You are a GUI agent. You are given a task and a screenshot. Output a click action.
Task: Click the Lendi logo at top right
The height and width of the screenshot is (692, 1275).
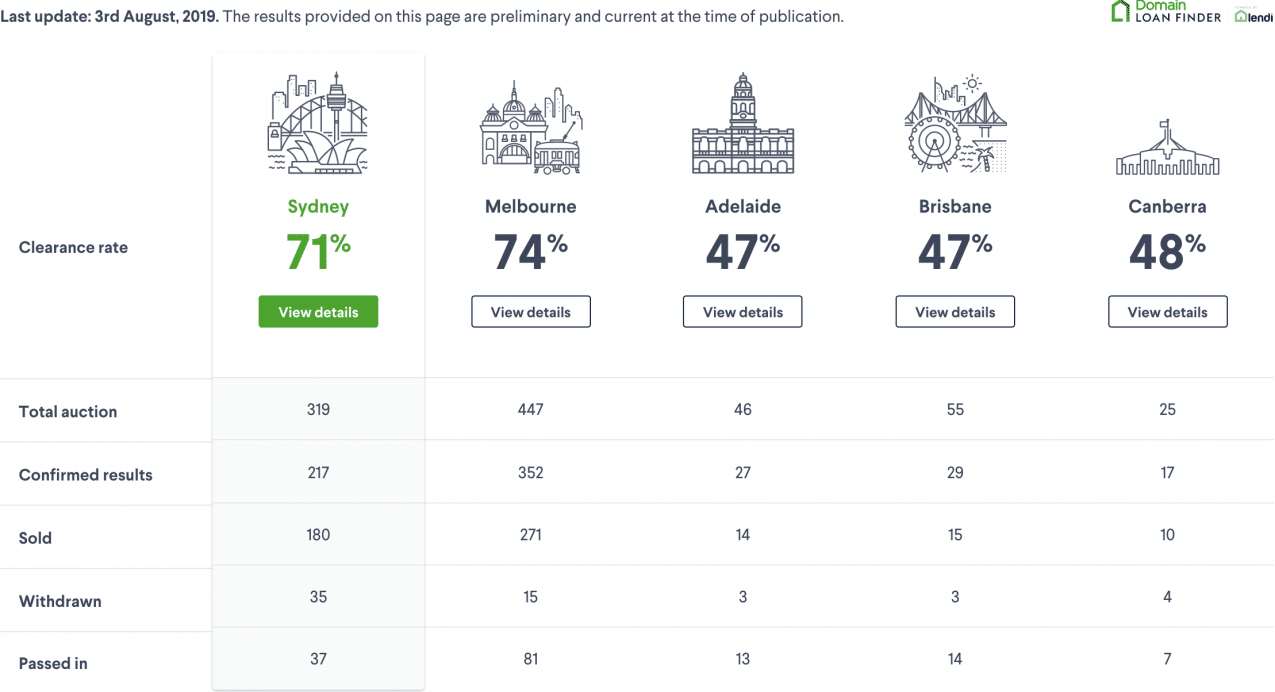coord(1254,16)
